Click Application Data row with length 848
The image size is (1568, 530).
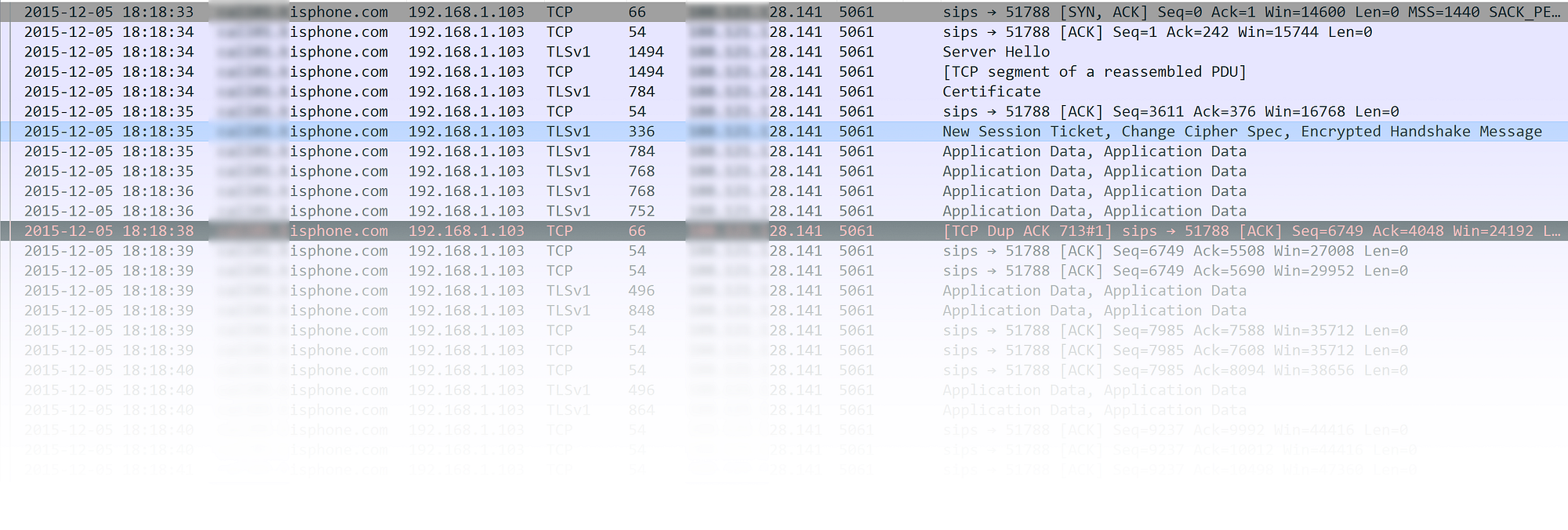[784, 310]
